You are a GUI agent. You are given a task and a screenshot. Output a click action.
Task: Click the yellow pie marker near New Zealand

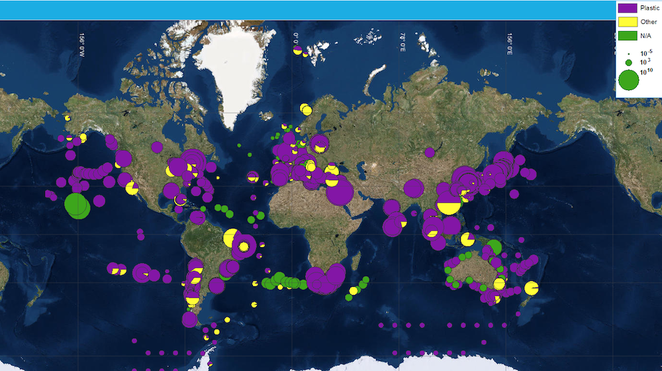click(x=531, y=288)
